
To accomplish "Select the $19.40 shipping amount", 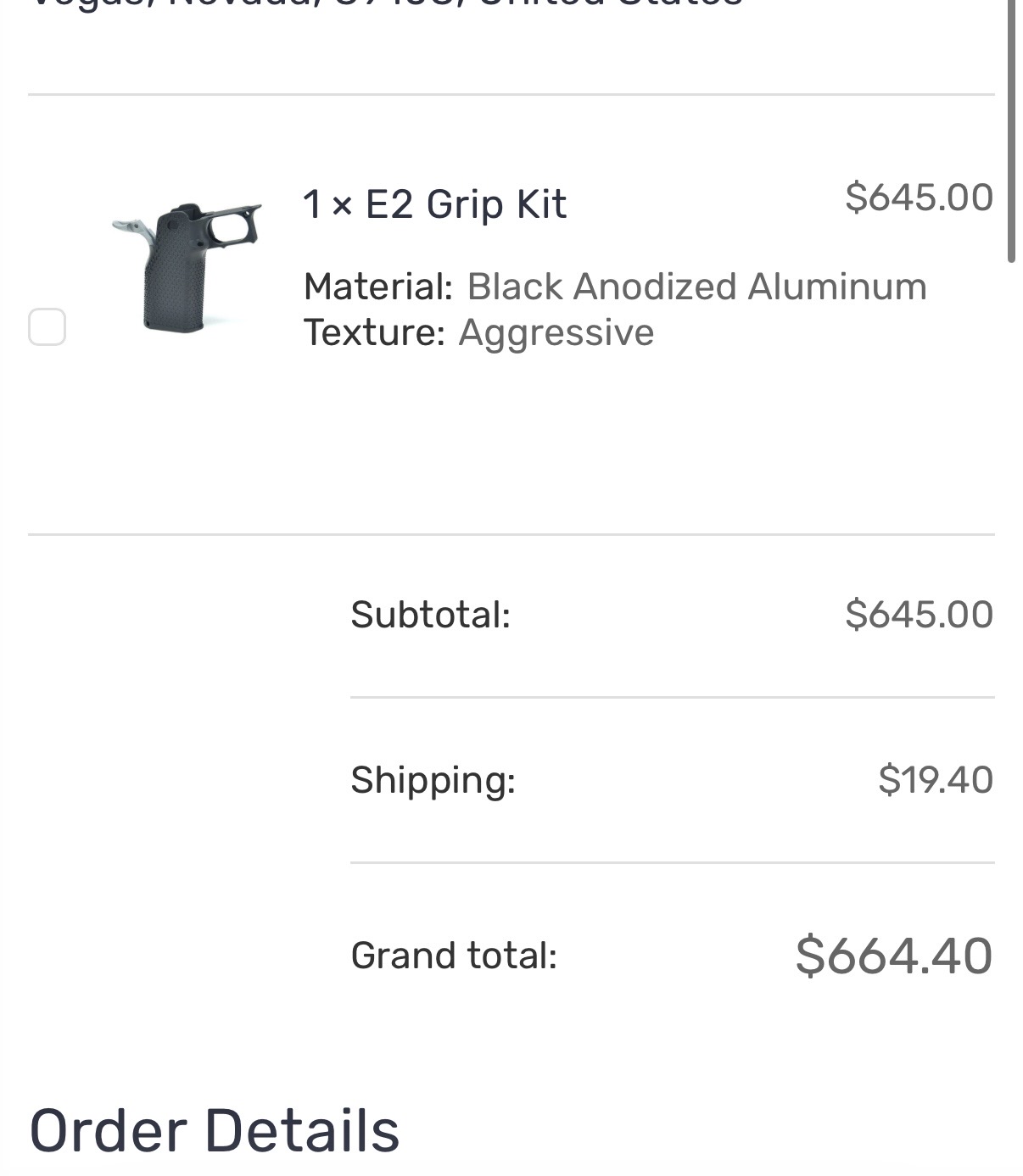I will pyautogui.click(x=936, y=780).
